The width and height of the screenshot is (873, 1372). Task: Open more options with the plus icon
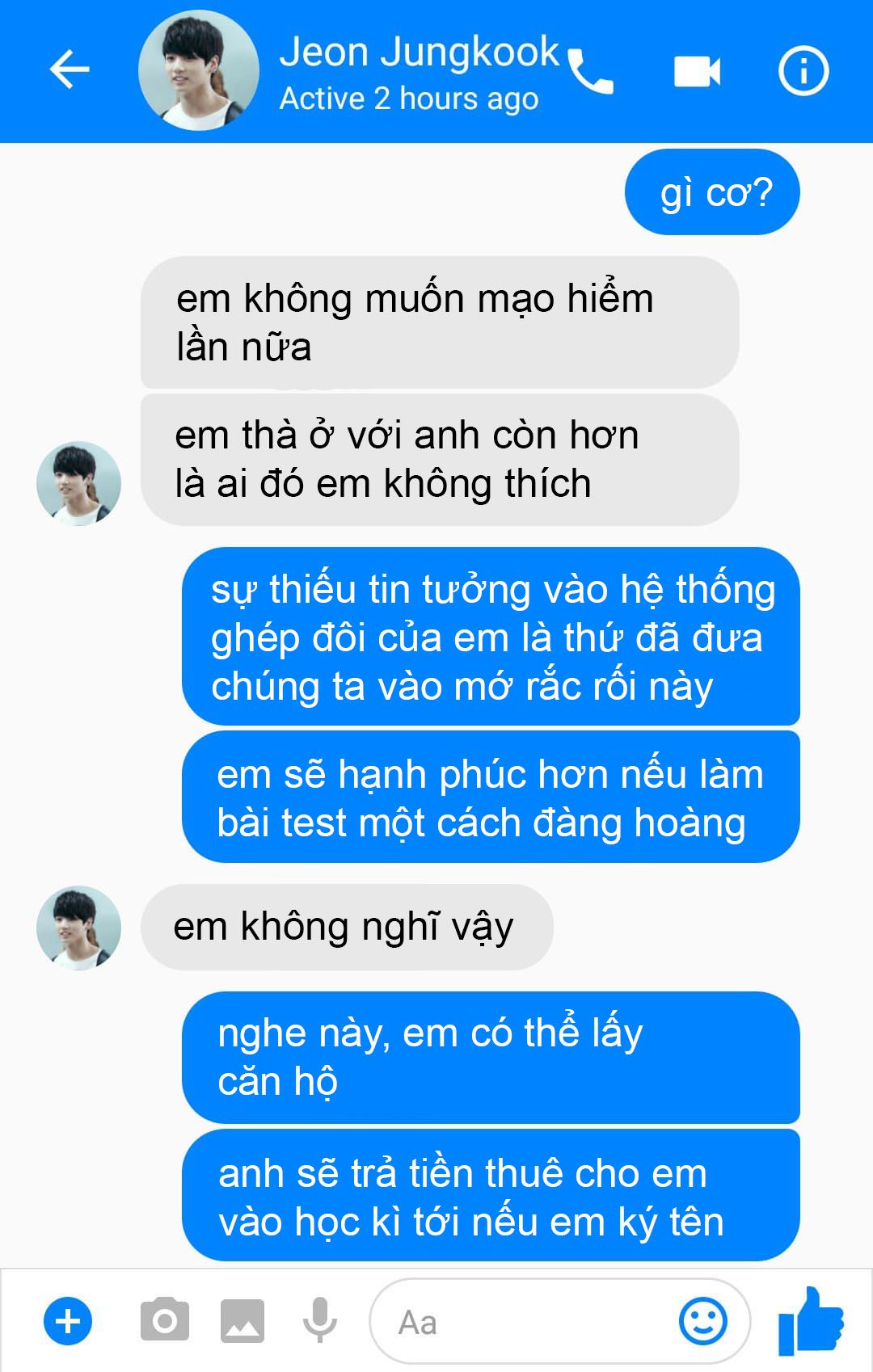(68, 1322)
